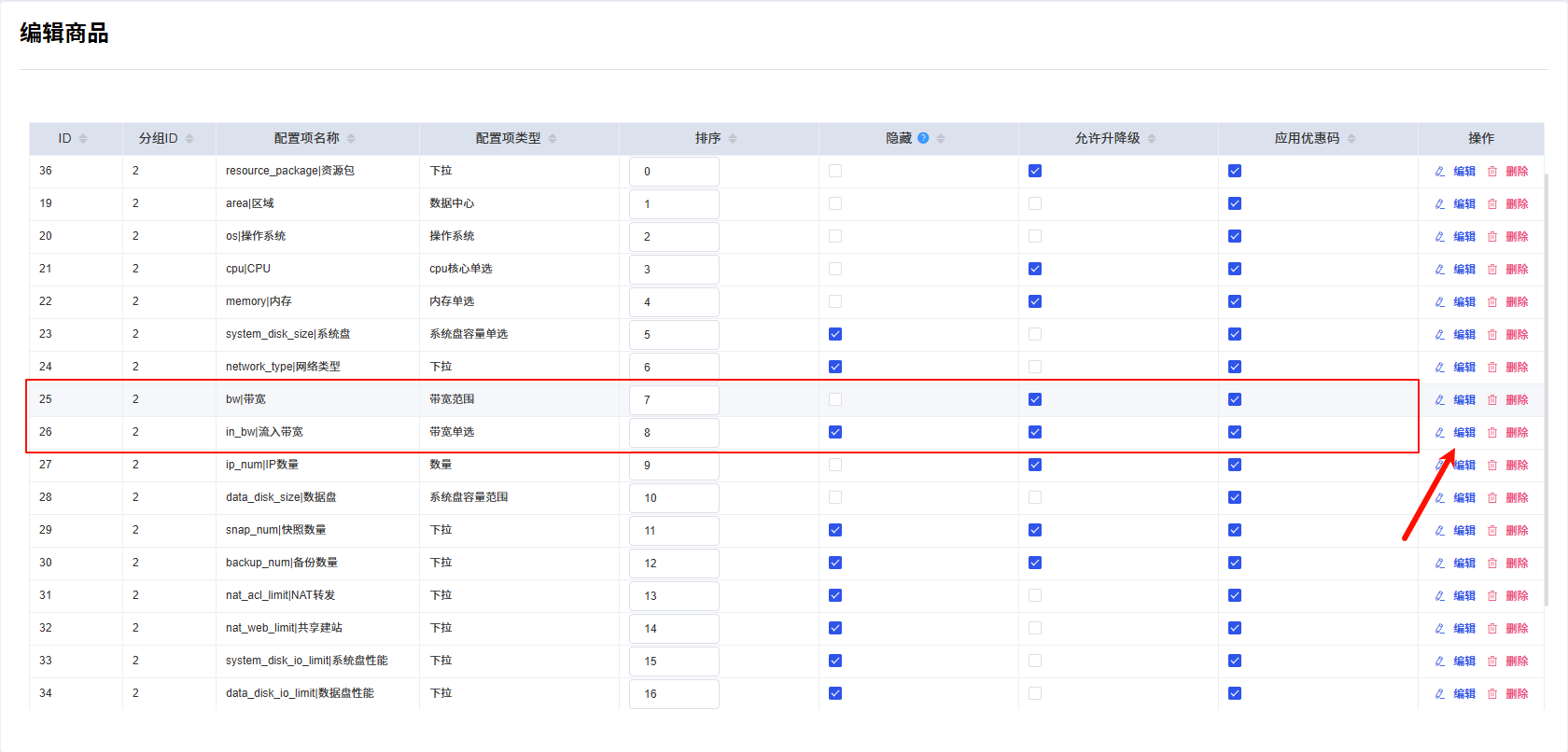The width and height of the screenshot is (1568, 752).
Task: Click the sort order input for network_type row
Action: coord(674,368)
